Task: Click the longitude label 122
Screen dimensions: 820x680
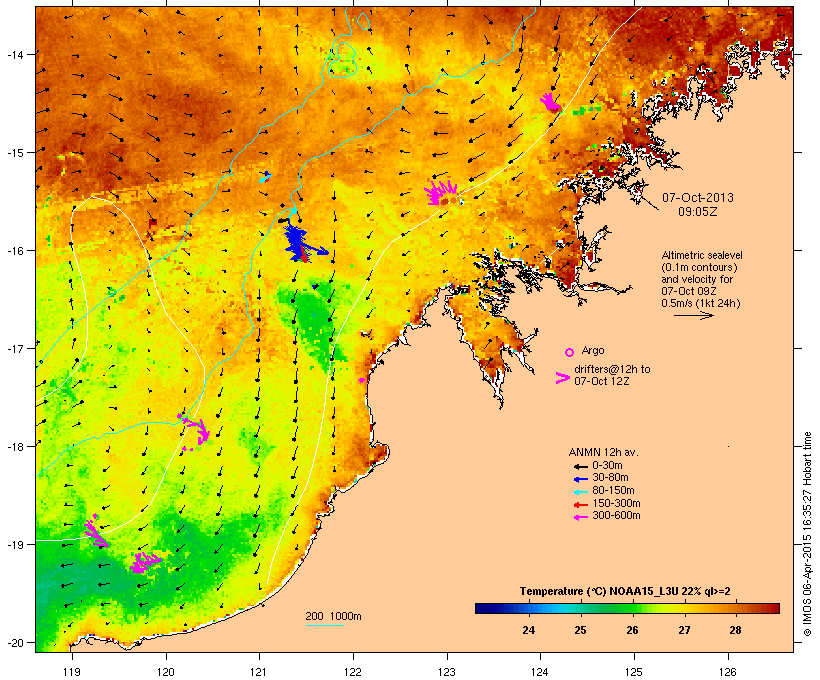Action: click(353, 672)
